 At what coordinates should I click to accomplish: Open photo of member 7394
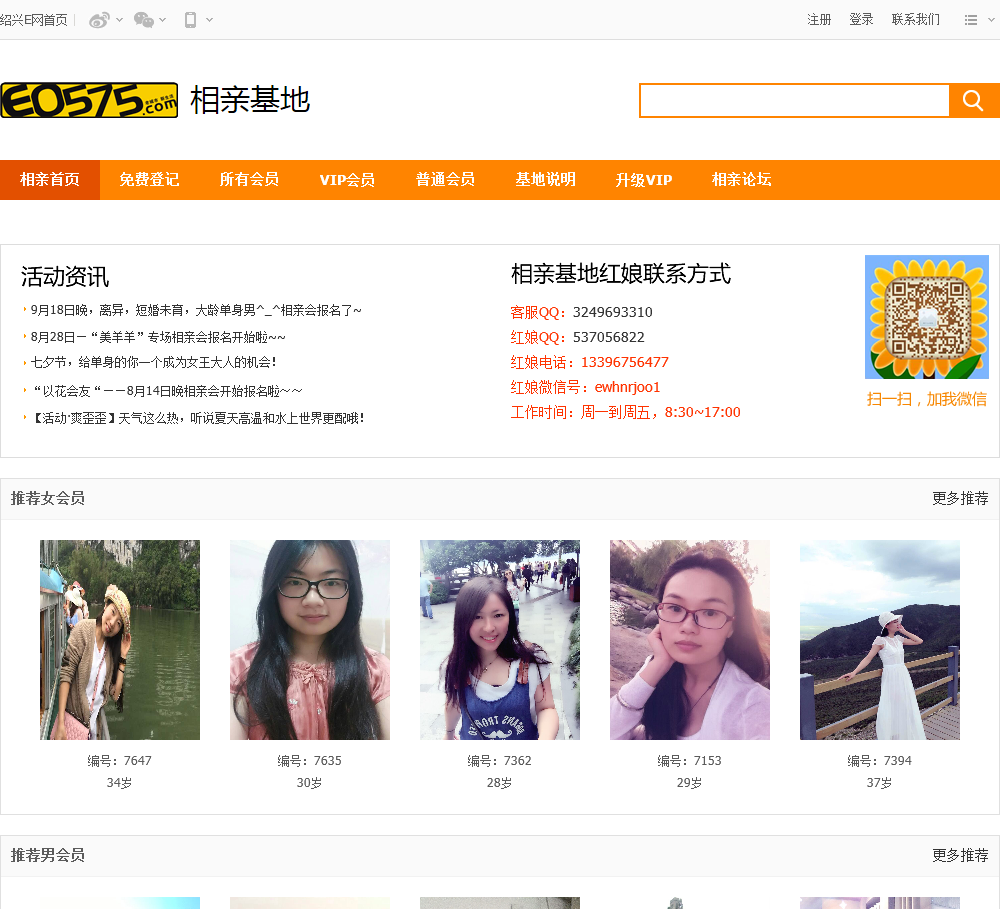(x=880, y=640)
